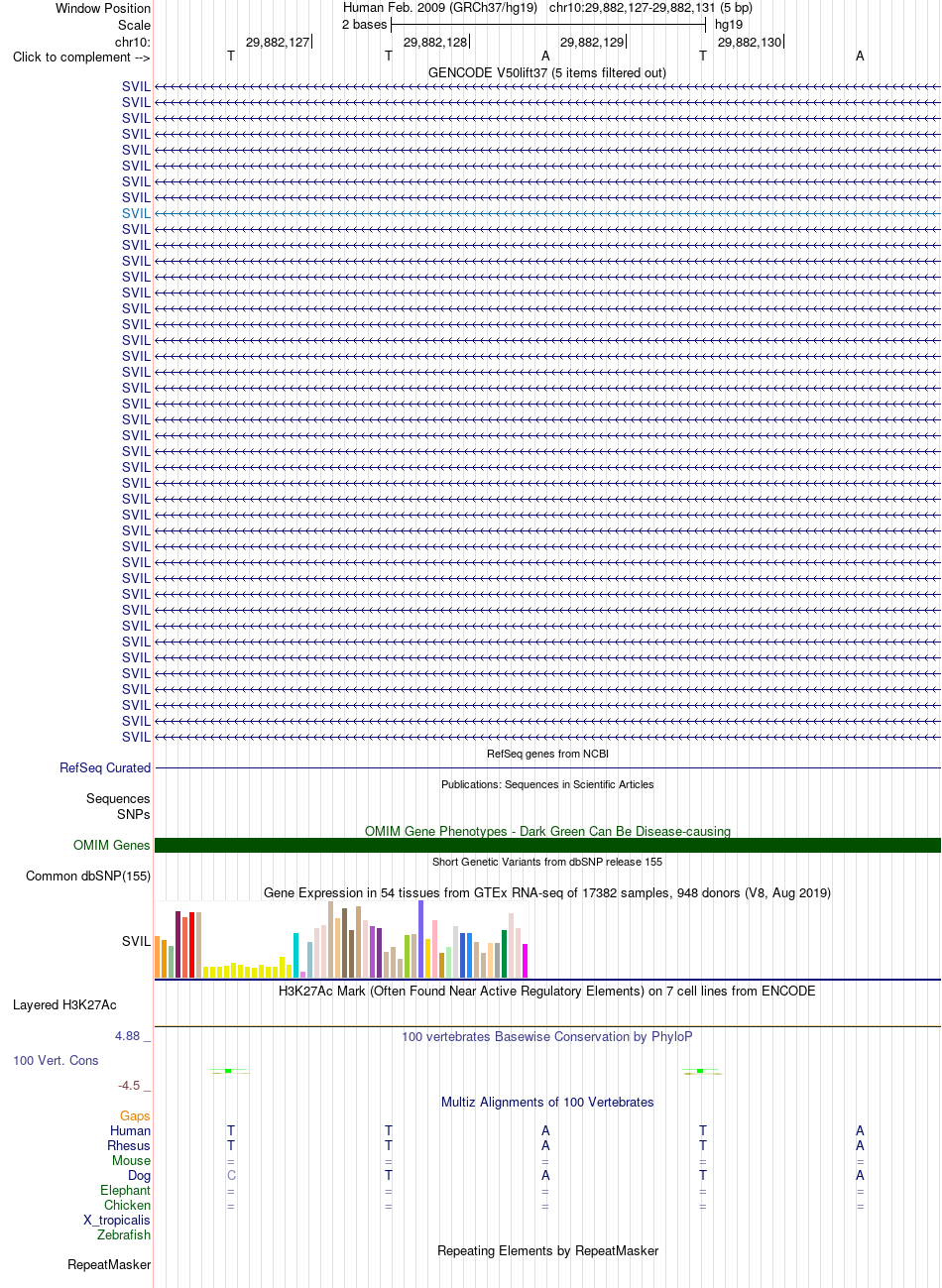Click the OMIM Genes track label
The height and width of the screenshot is (1288, 942).
(112, 845)
